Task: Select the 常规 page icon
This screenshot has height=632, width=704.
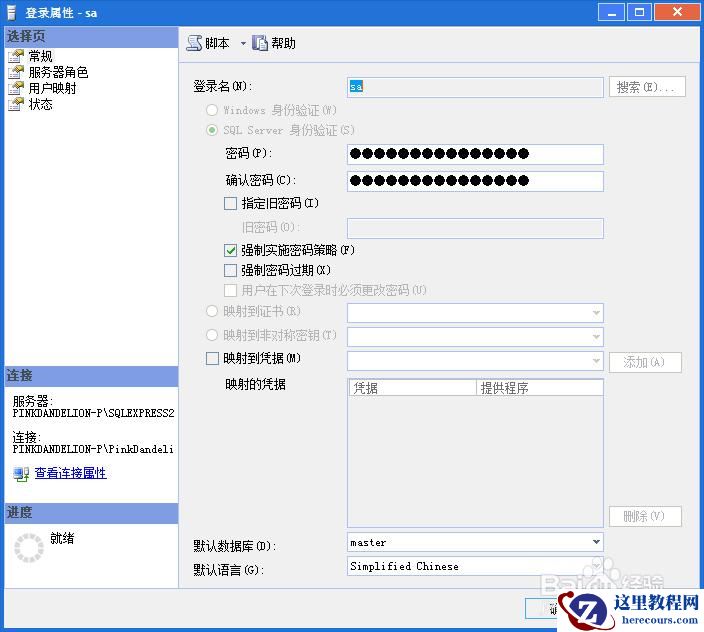Action: [x=16, y=56]
